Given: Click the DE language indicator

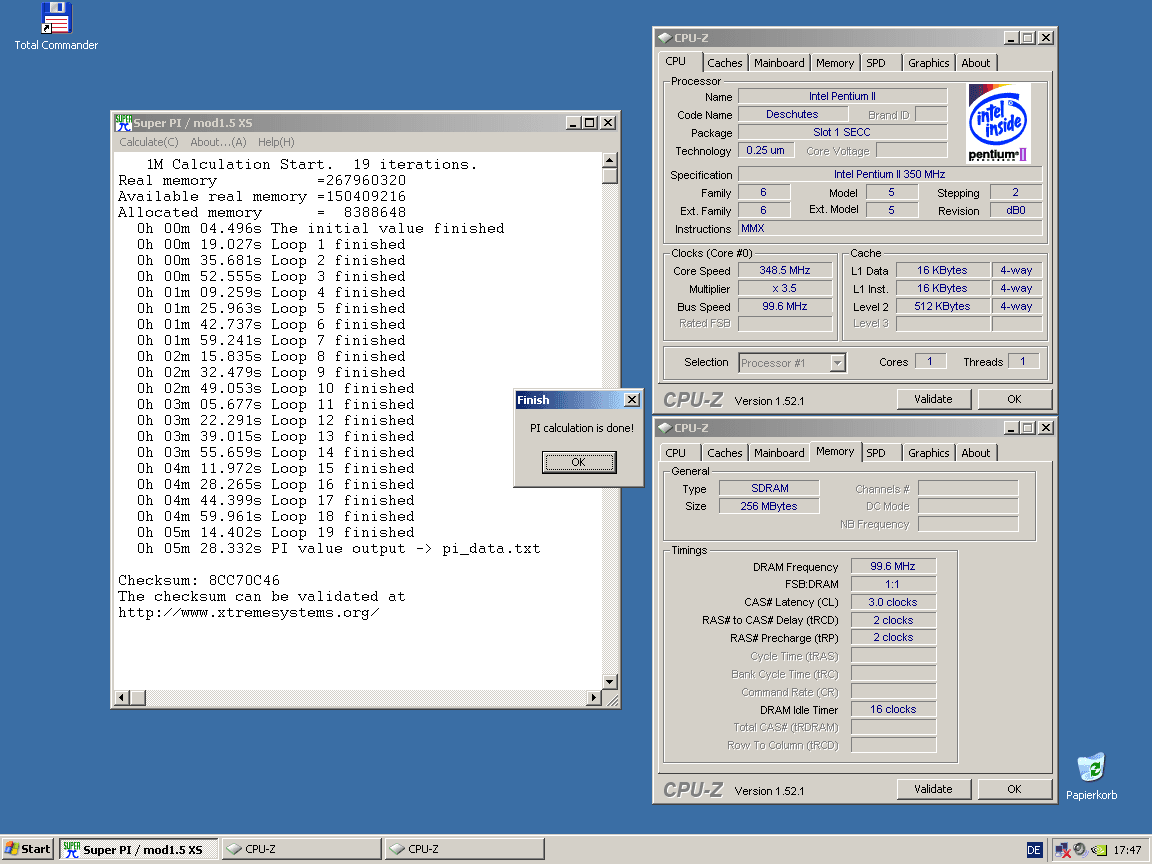Looking at the screenshot, I should coord(1034,850).
